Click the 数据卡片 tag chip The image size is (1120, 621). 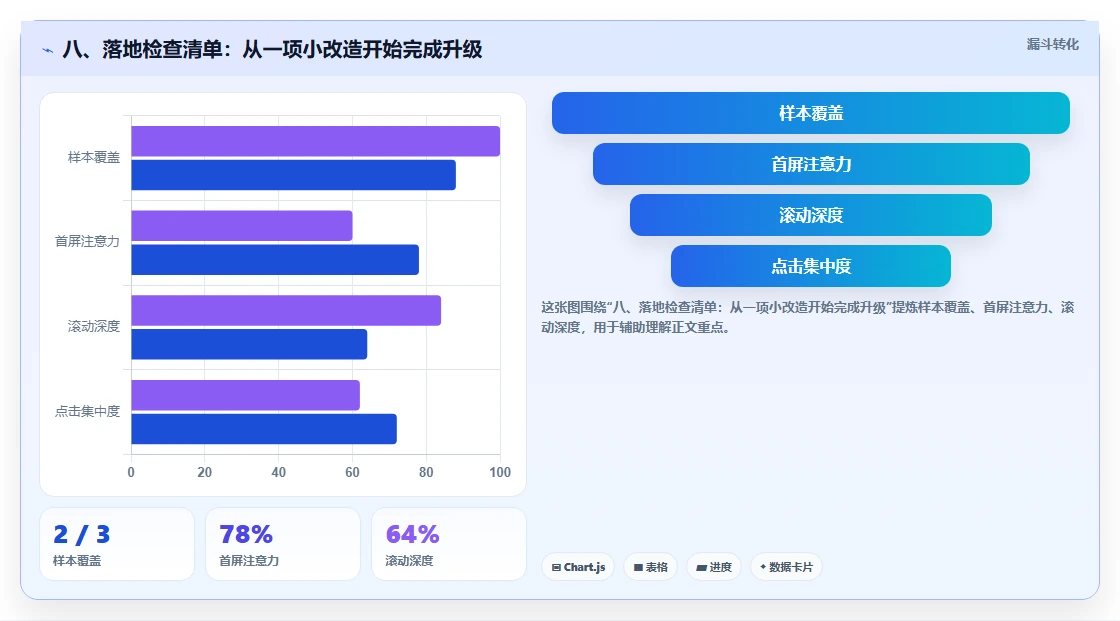coord(786,567)
